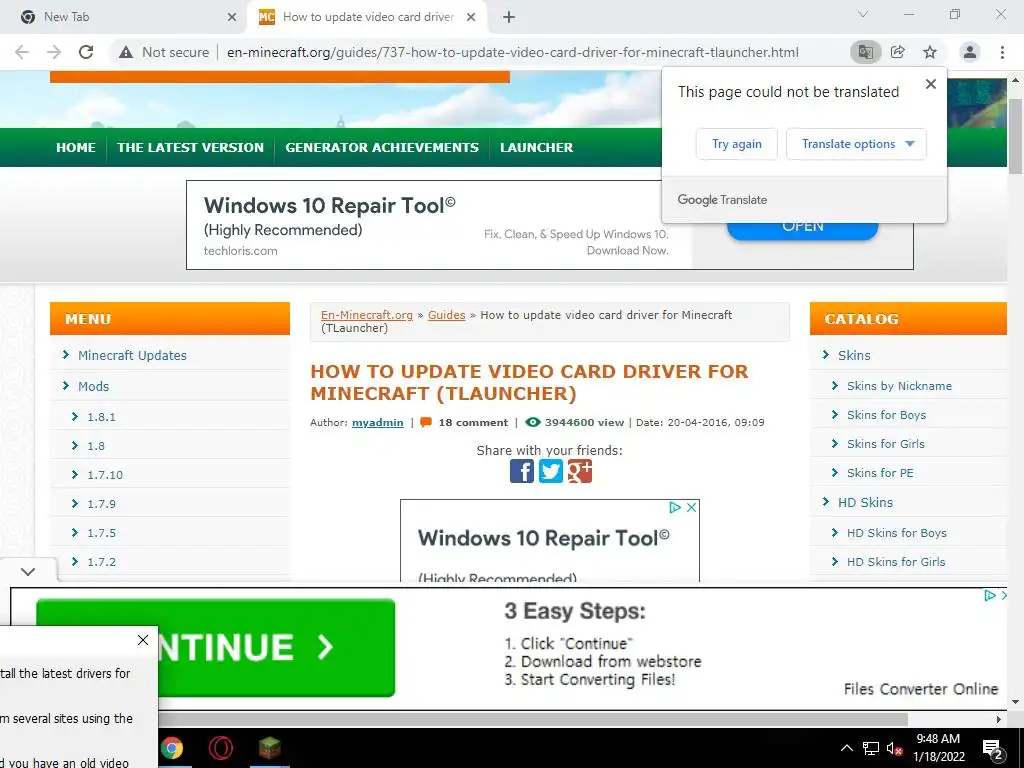
Task: Click the vertical page scrollbar thumb
Action: pyautogui.click(x=1016, y=136)
